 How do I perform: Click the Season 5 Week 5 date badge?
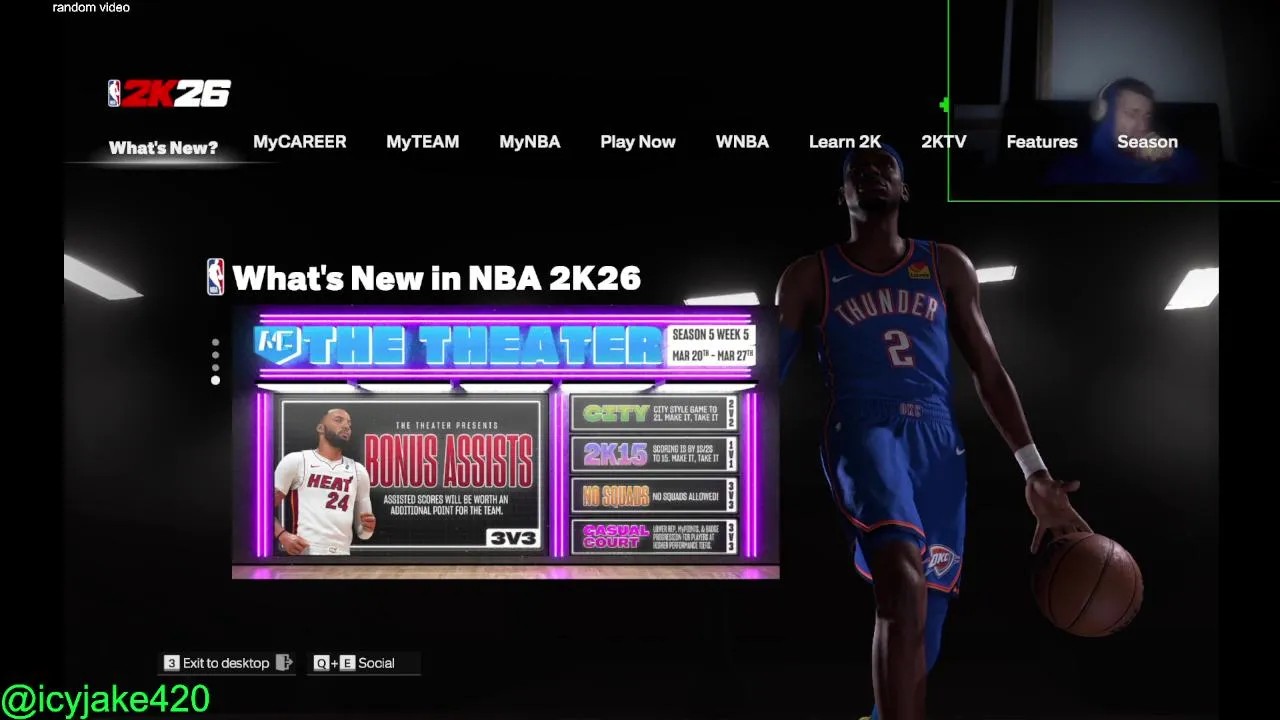pyautogui.click(x=711, y=345)
